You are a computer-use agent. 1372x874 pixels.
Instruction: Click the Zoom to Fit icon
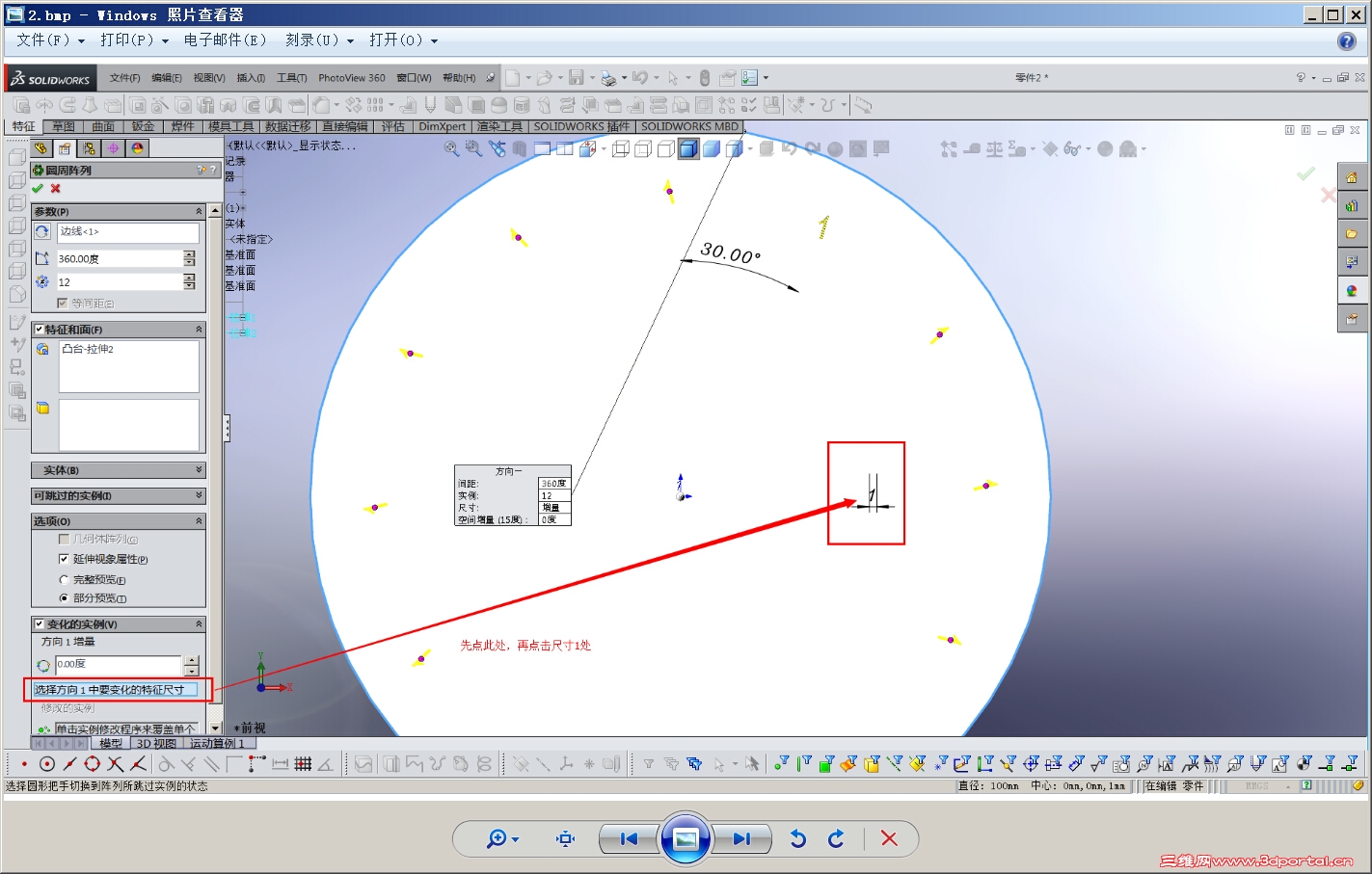tap(451, 148)
